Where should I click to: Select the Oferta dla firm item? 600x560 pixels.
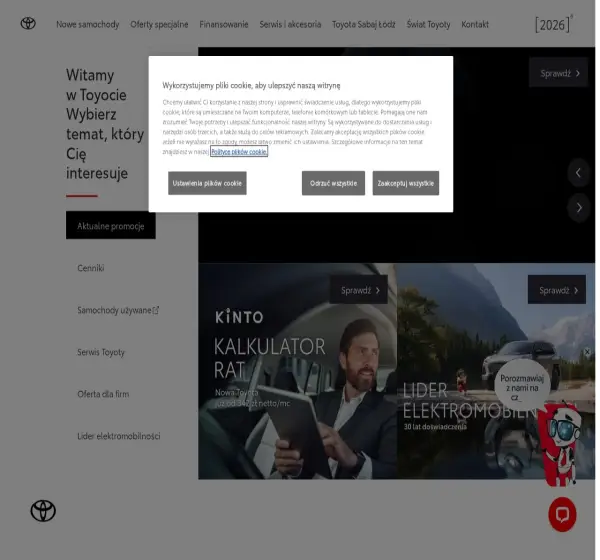(103, 394)
